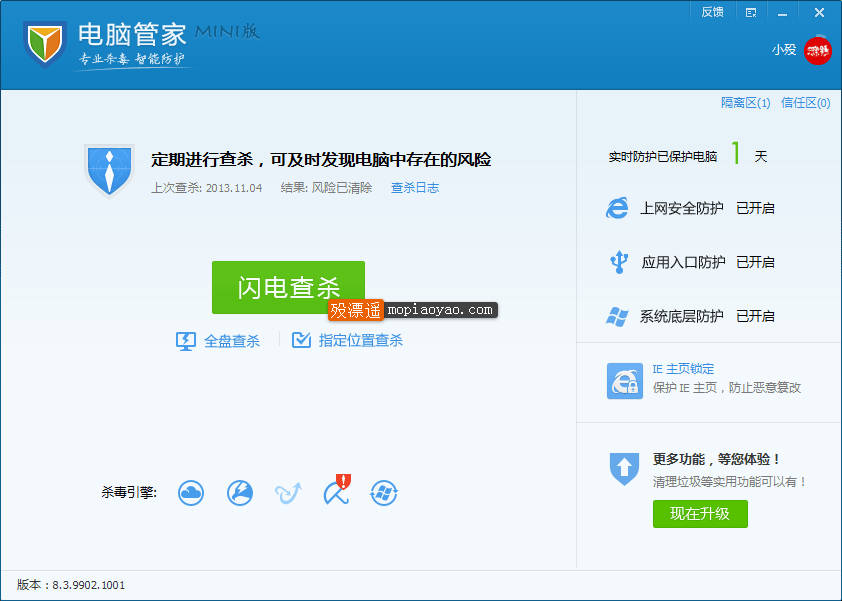Click the 电脑管家 shield logo
This screenshot has height=601, width=842.
tap(45, 44)
